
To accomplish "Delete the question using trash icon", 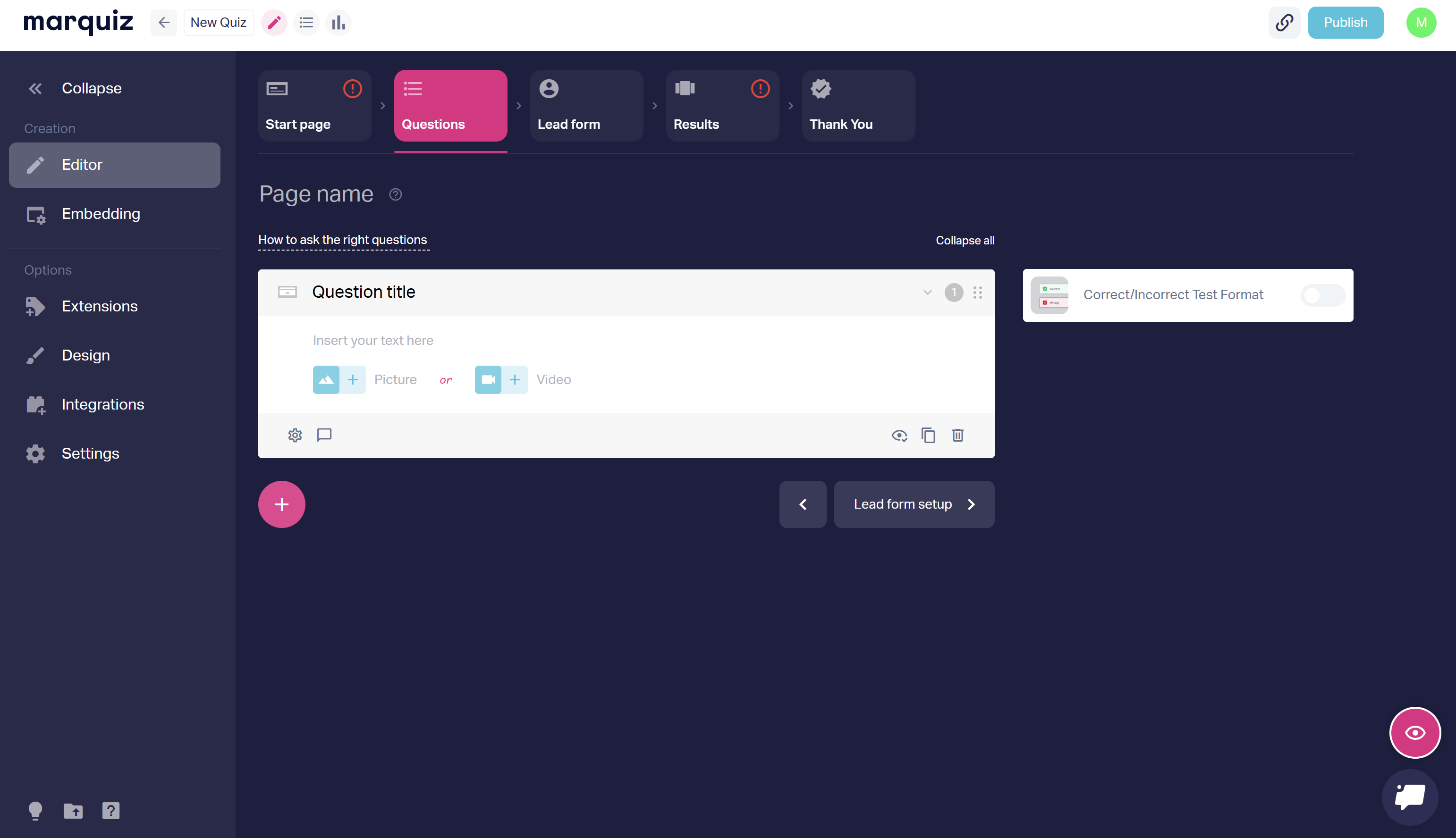I will [x=957, y=435].
